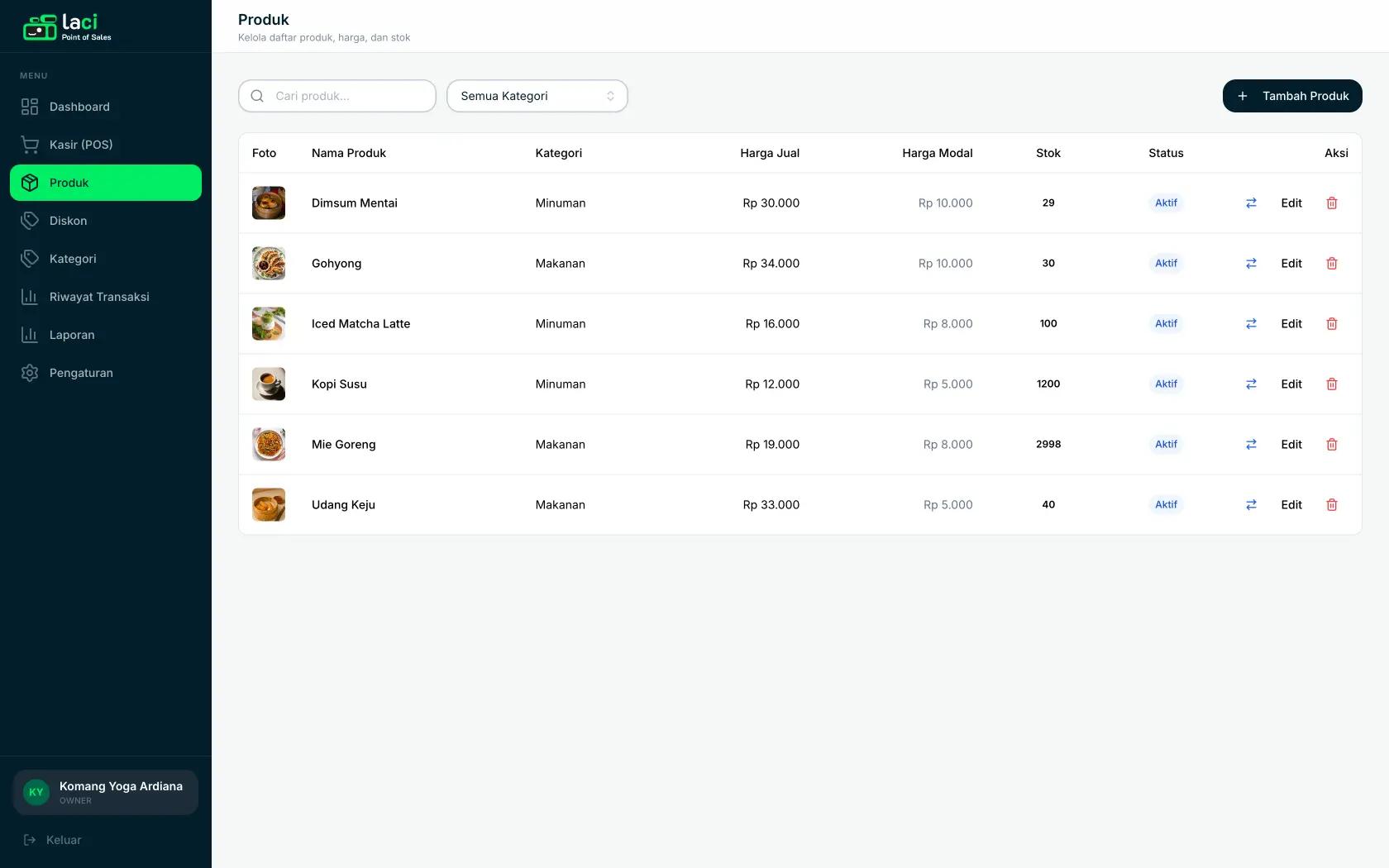Delete Udang Keju using the trash icon
This screenshot has width=1389, height=868.
point(1332,504)
